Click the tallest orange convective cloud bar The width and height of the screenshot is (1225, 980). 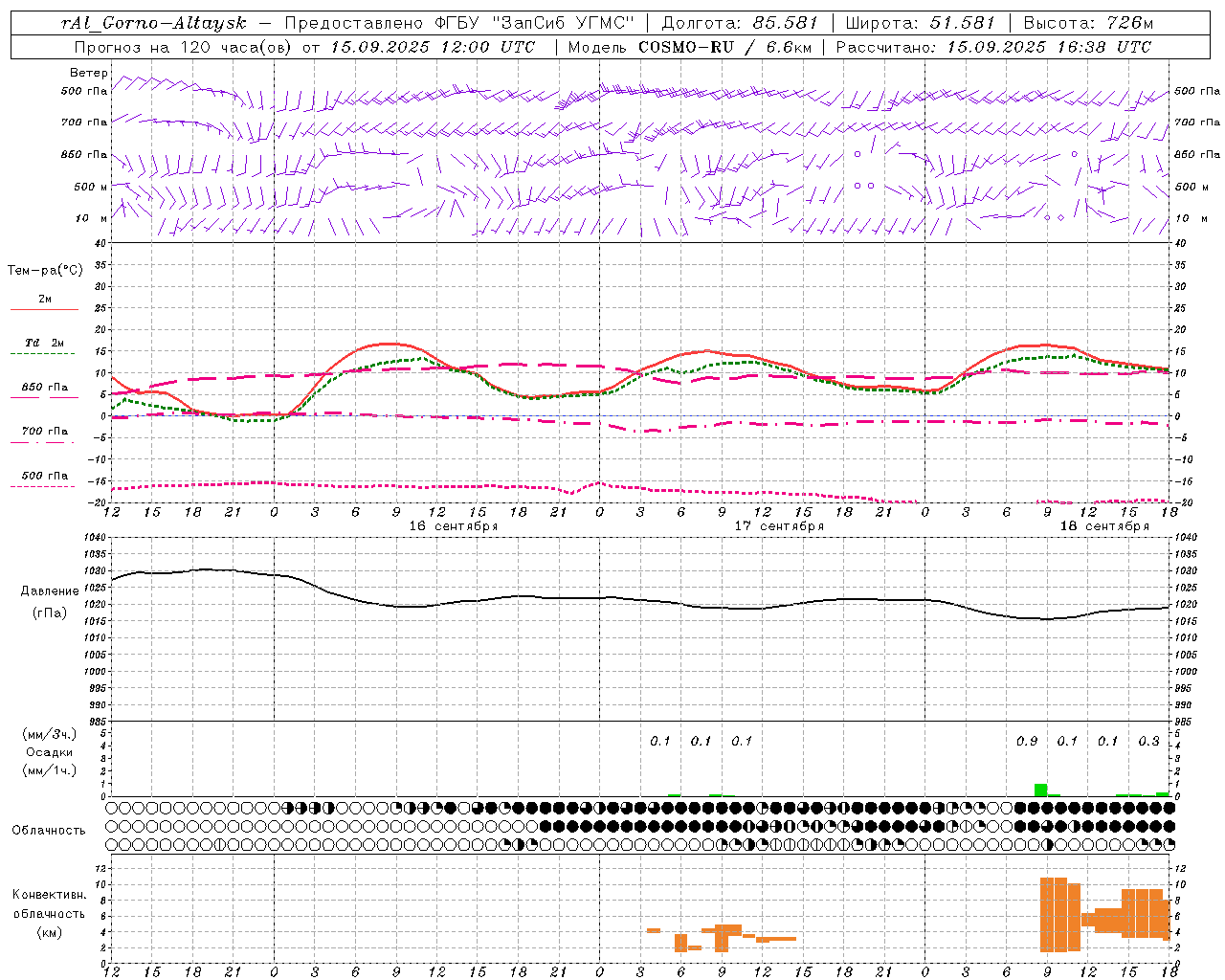click(1054, 914)
